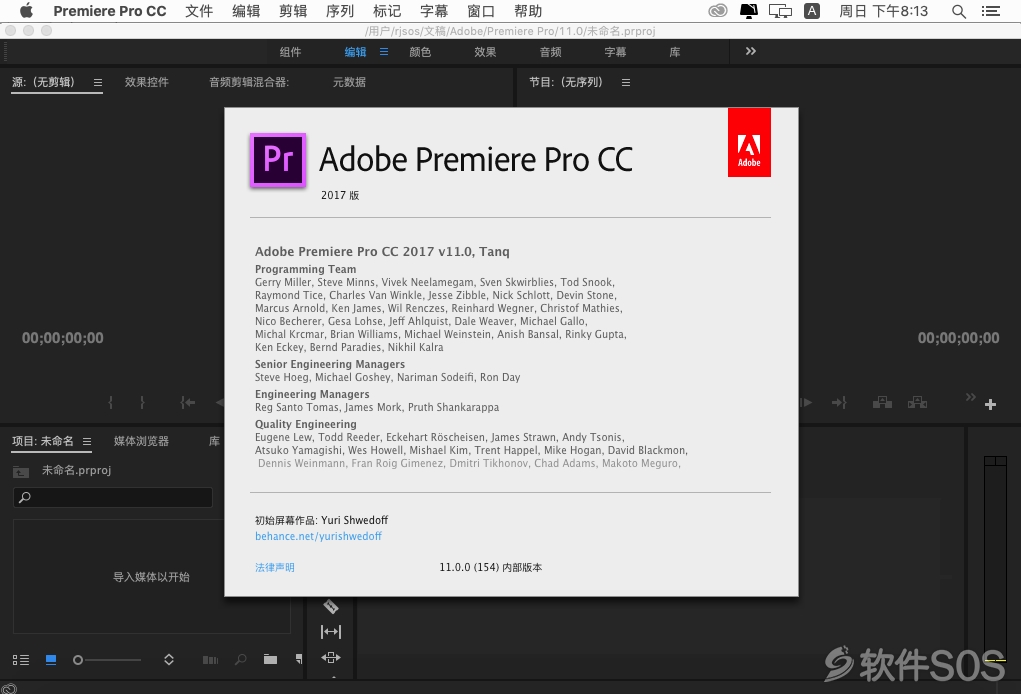Screen dimensions: 1021x694
Task: Open the 序列 menu
Action: tap(340, 11)
